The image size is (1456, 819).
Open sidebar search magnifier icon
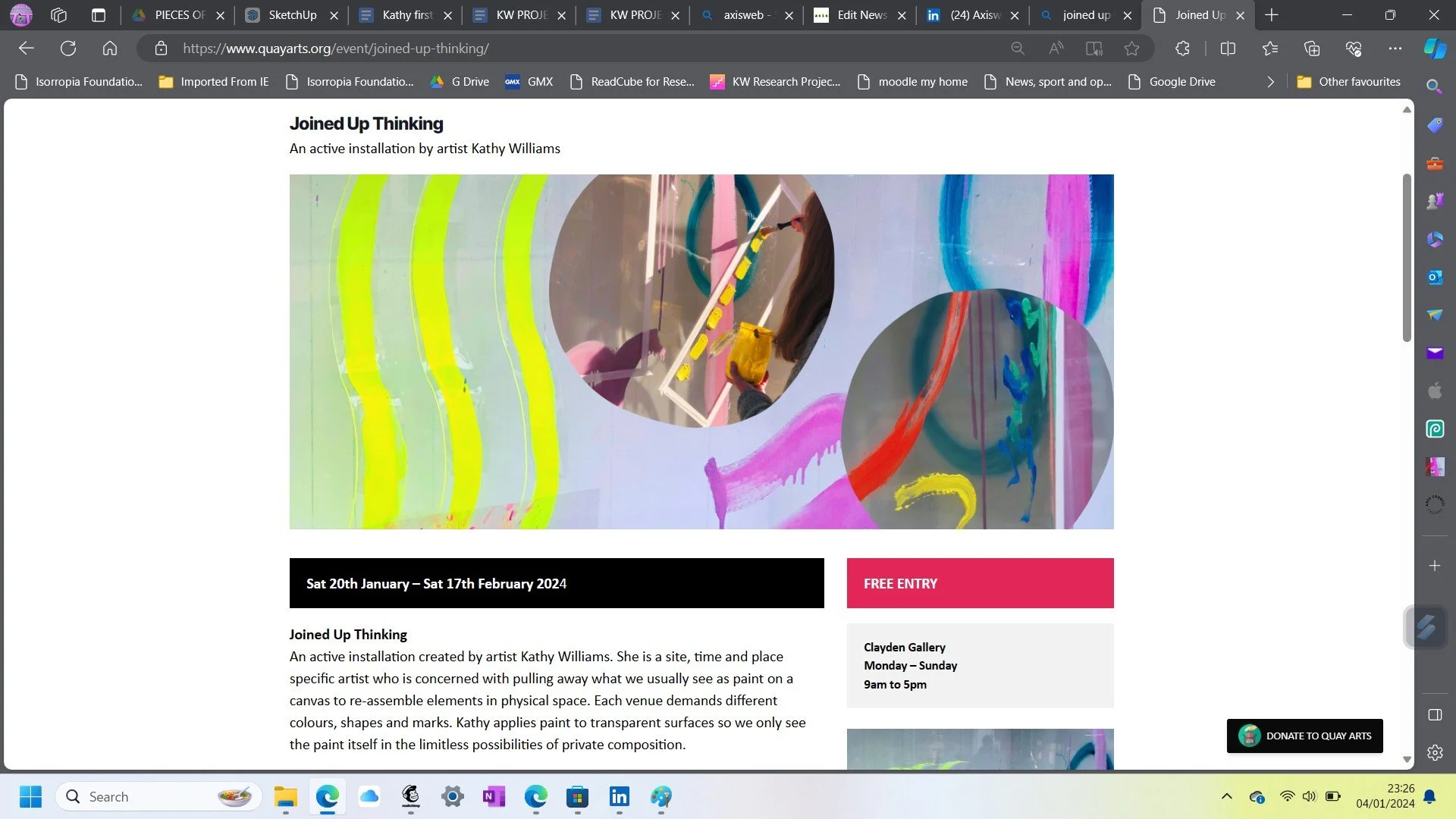1434,86
